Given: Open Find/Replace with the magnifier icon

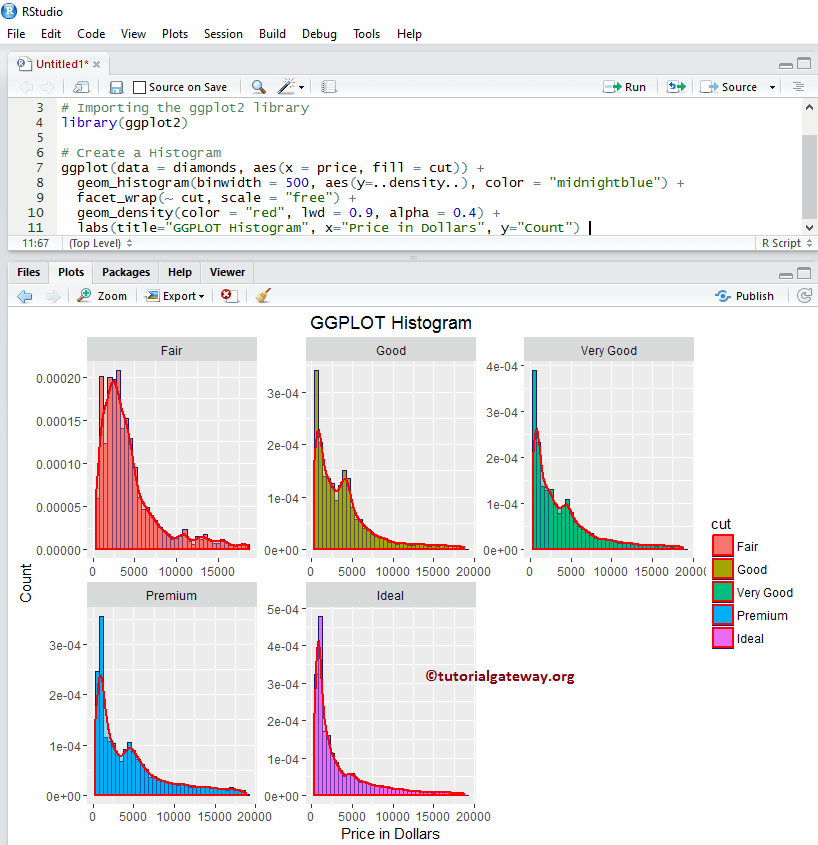Looking at the screenshot, I should coord(257,87).
